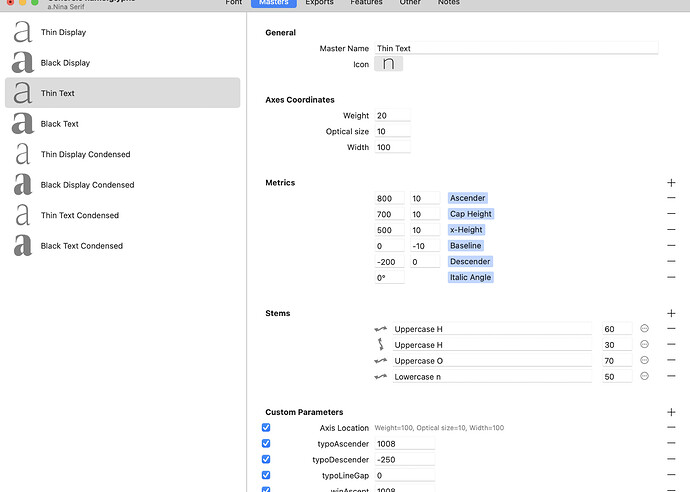Click the Weight axis coordinate field

pyautogui.click(x=393, y=115)
